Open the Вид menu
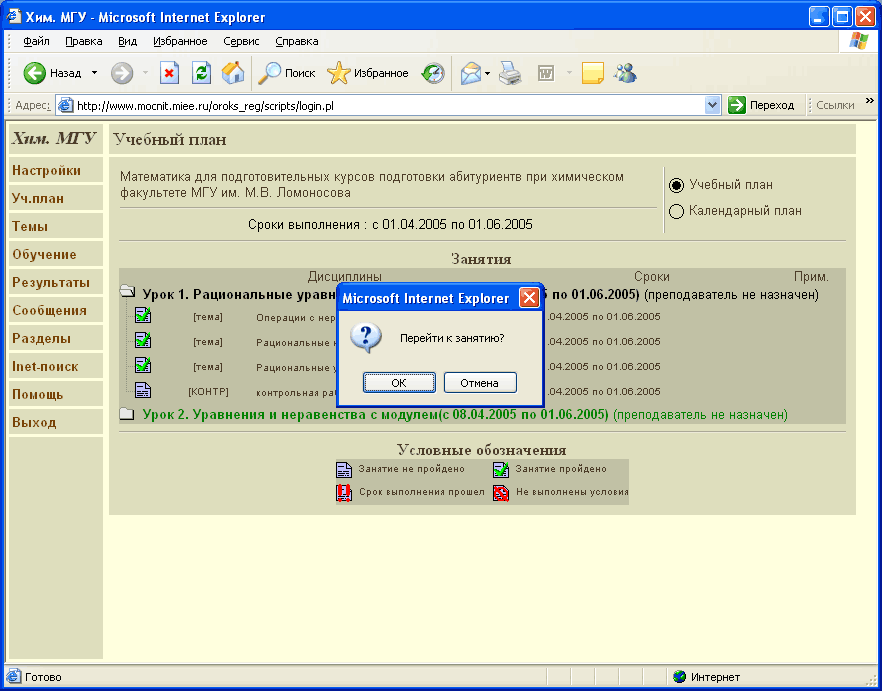 [128, 42]
